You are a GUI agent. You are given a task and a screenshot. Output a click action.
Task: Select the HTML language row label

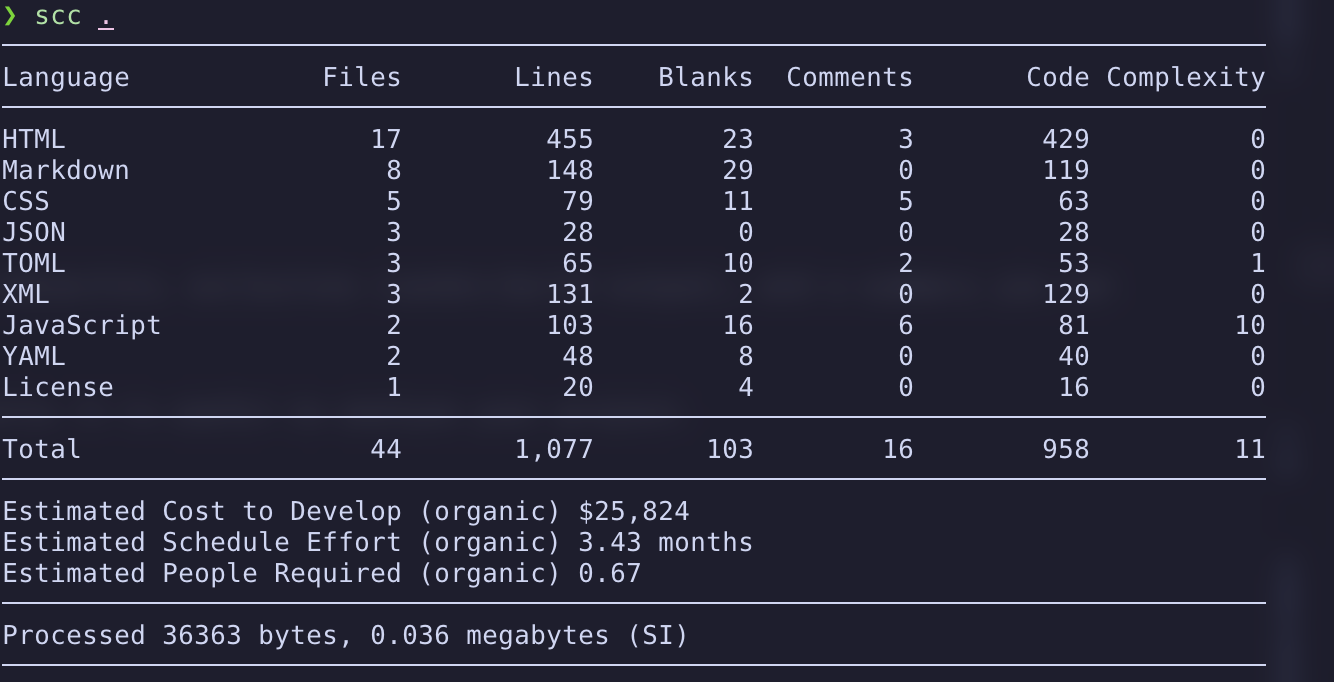tap(34, 139)
